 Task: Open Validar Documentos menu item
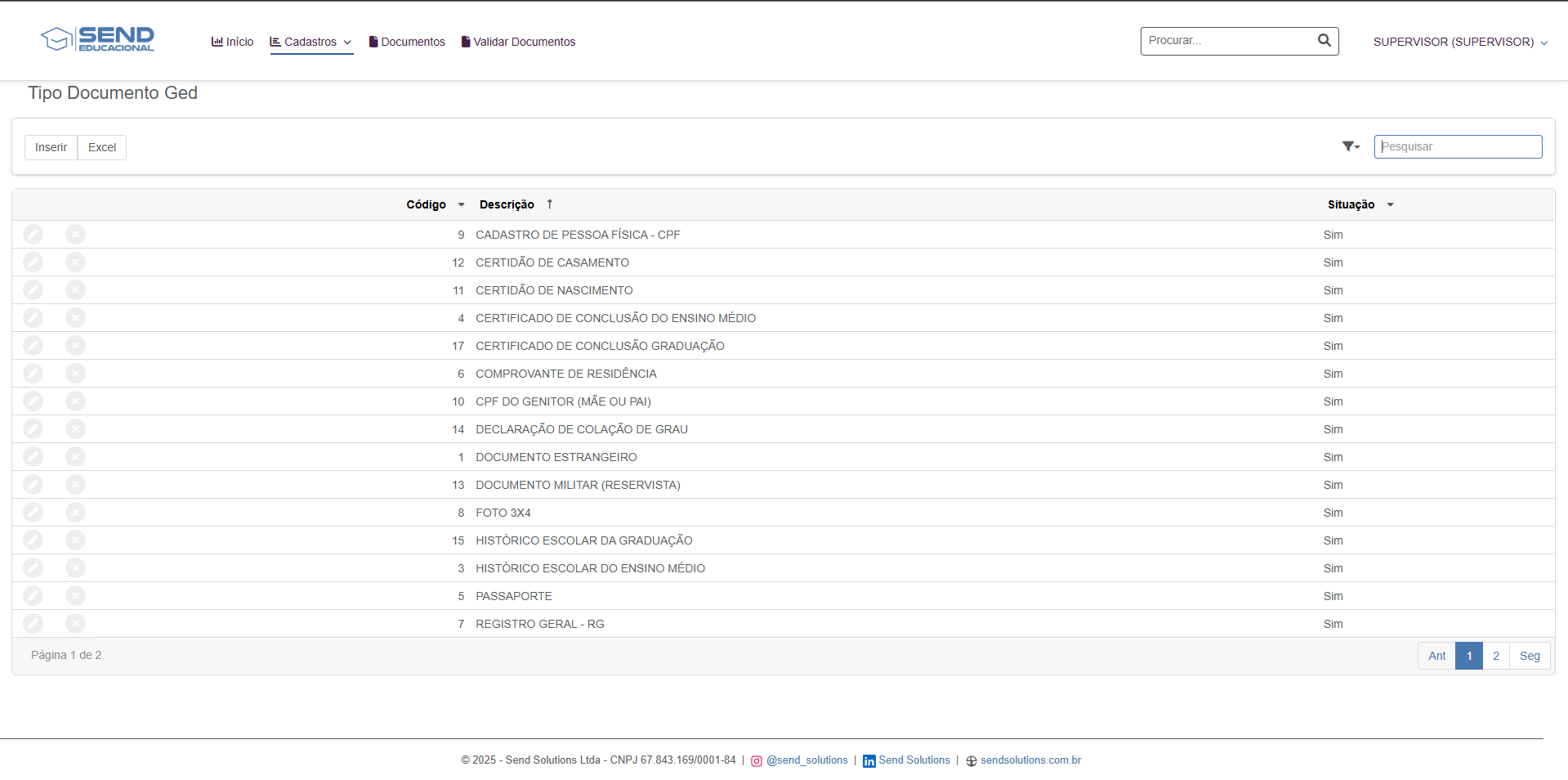click(518, 42)
